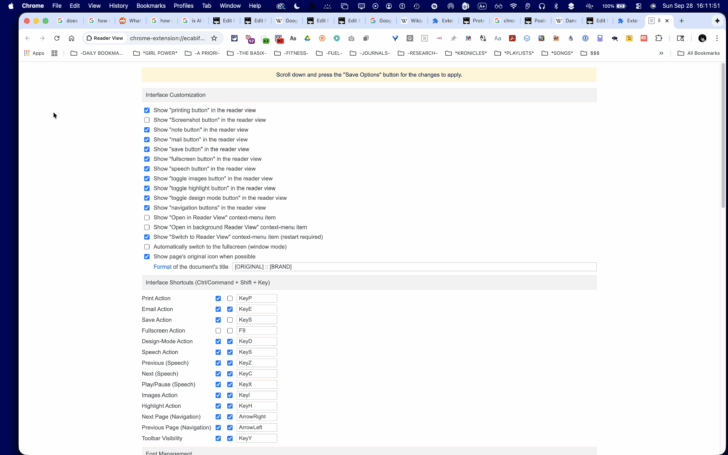Open Chrome's three-dot menu
728x455 pixels.
pyautogui.click(x=717, y=39)
